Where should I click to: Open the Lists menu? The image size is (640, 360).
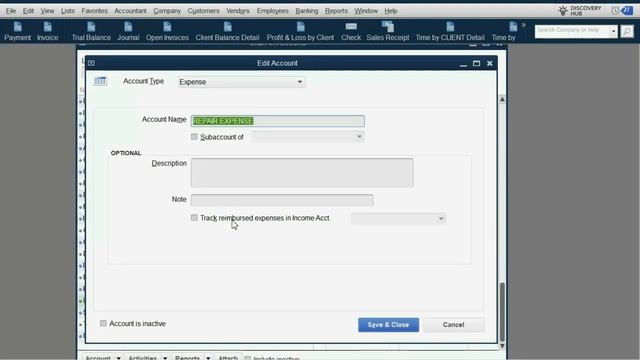click(x=68, y=11)
